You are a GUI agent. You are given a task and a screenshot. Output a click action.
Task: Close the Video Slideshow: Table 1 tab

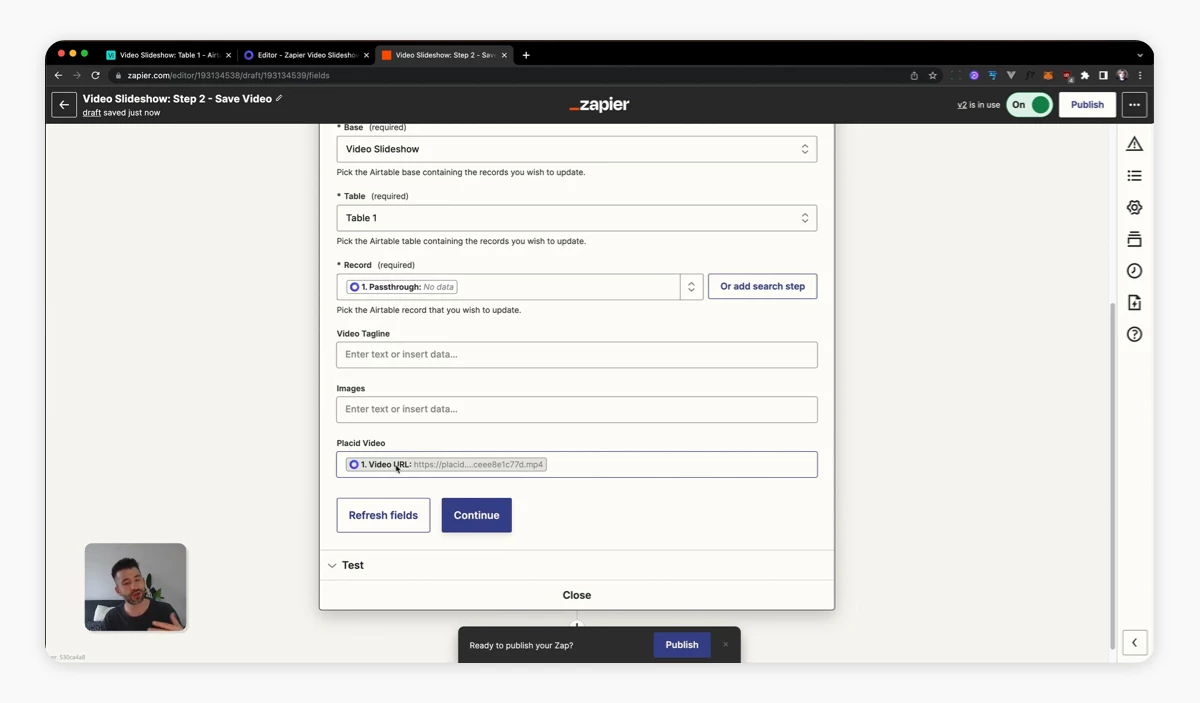(x=228, y=55)
